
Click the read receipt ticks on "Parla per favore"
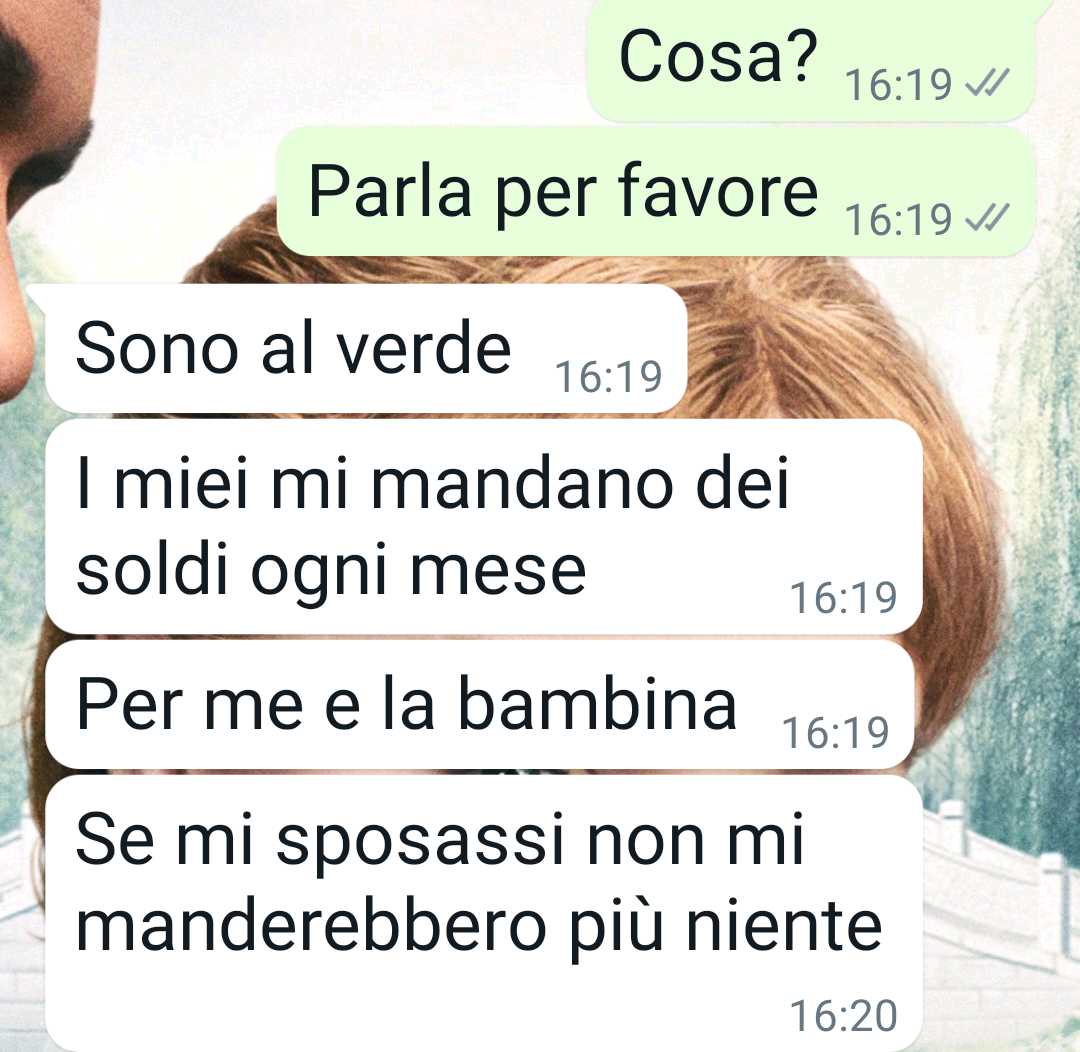click(987, 218)
